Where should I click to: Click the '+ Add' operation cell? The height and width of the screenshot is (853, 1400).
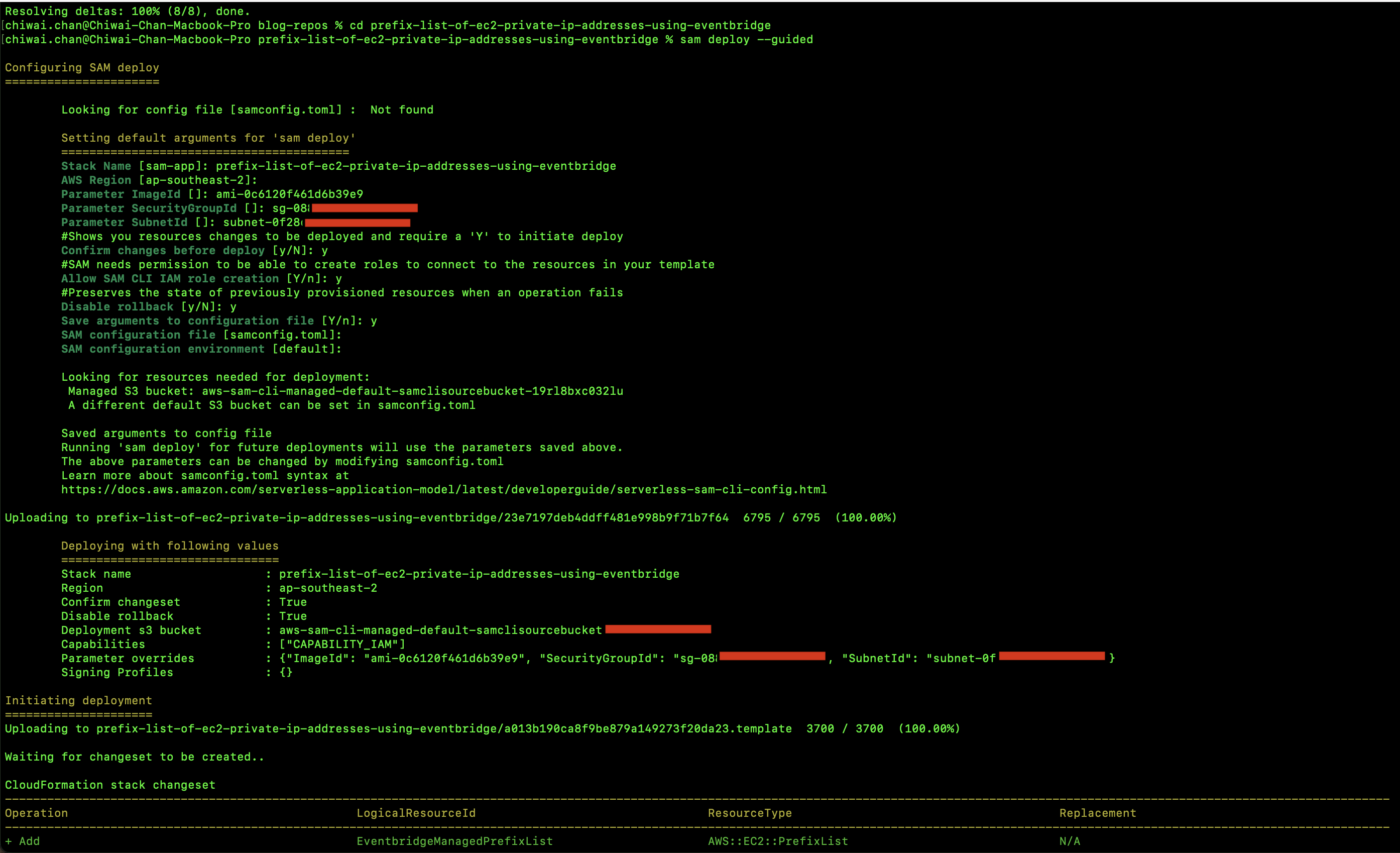pos(23,841)
